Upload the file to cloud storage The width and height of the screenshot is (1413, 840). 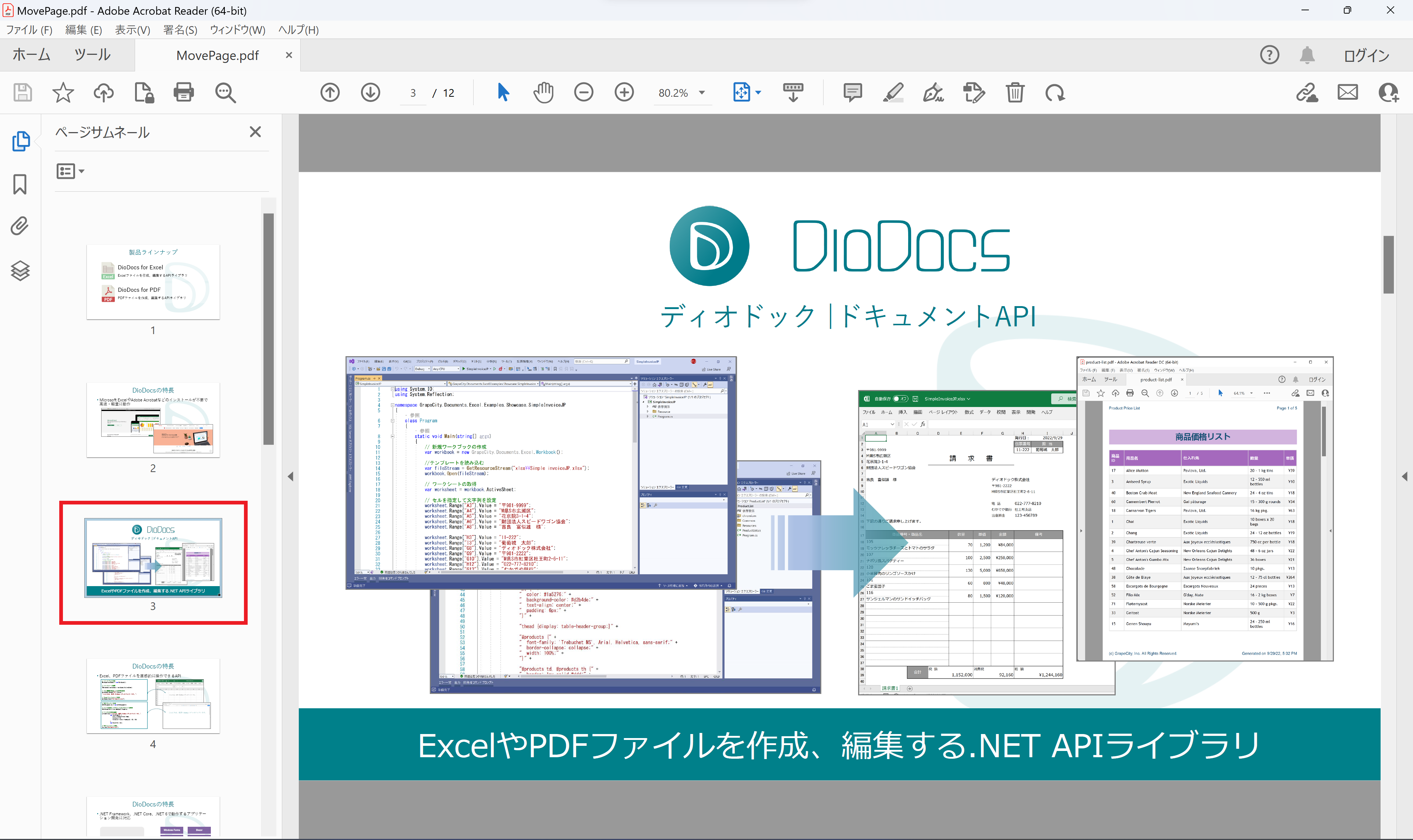click(104, 92)
